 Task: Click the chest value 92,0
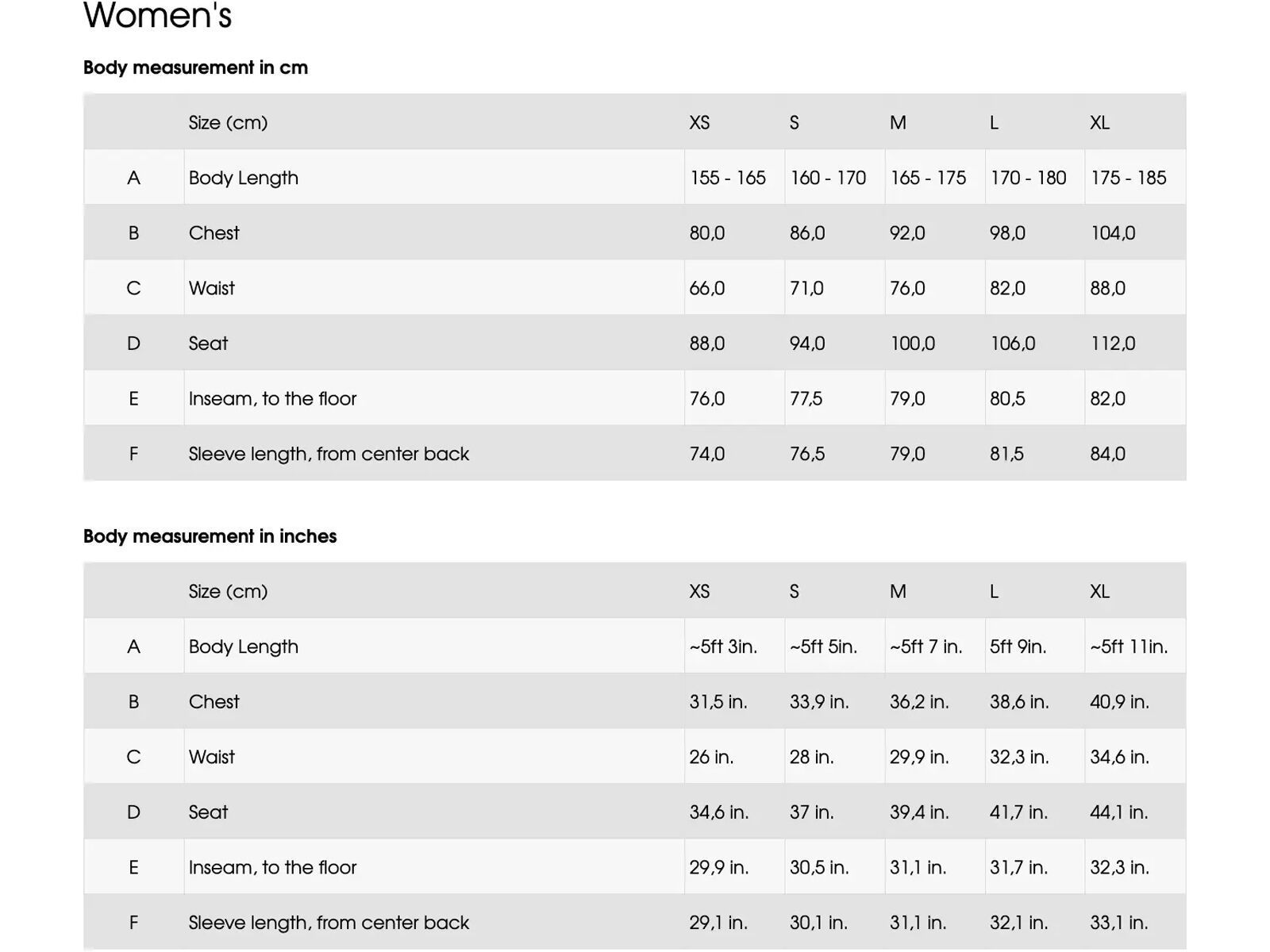907,233
